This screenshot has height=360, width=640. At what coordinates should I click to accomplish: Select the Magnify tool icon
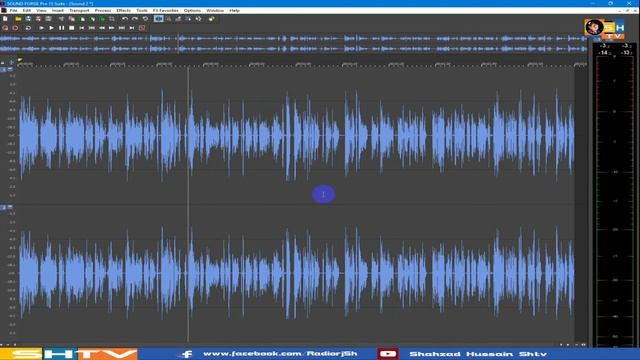coord(168,19)
